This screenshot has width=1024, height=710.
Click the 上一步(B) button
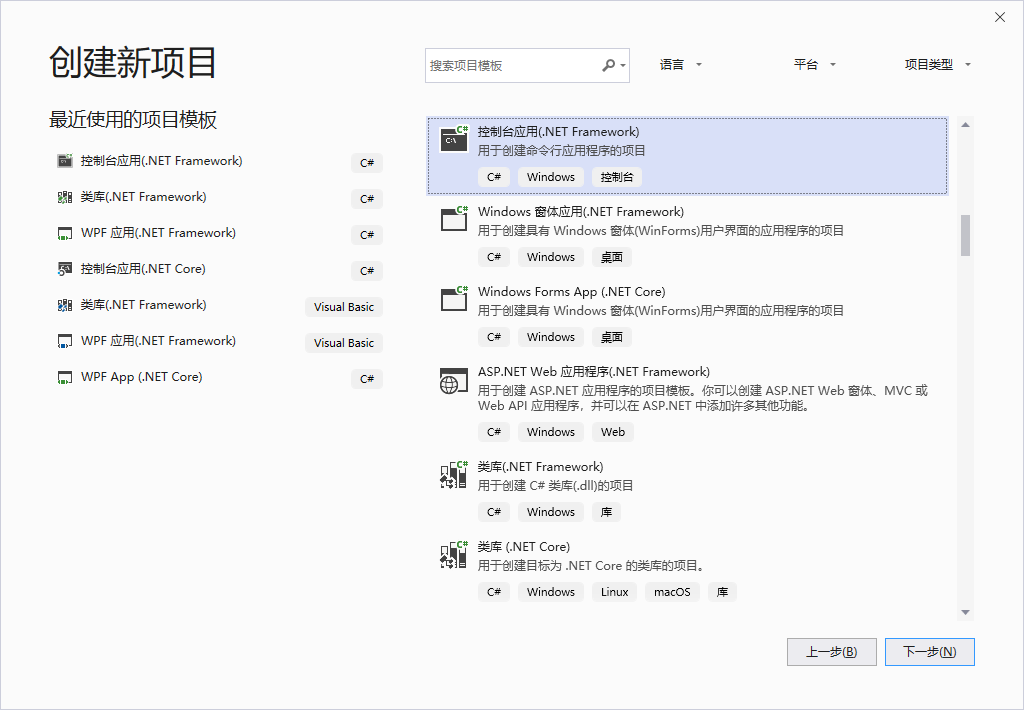pos(831,652)
